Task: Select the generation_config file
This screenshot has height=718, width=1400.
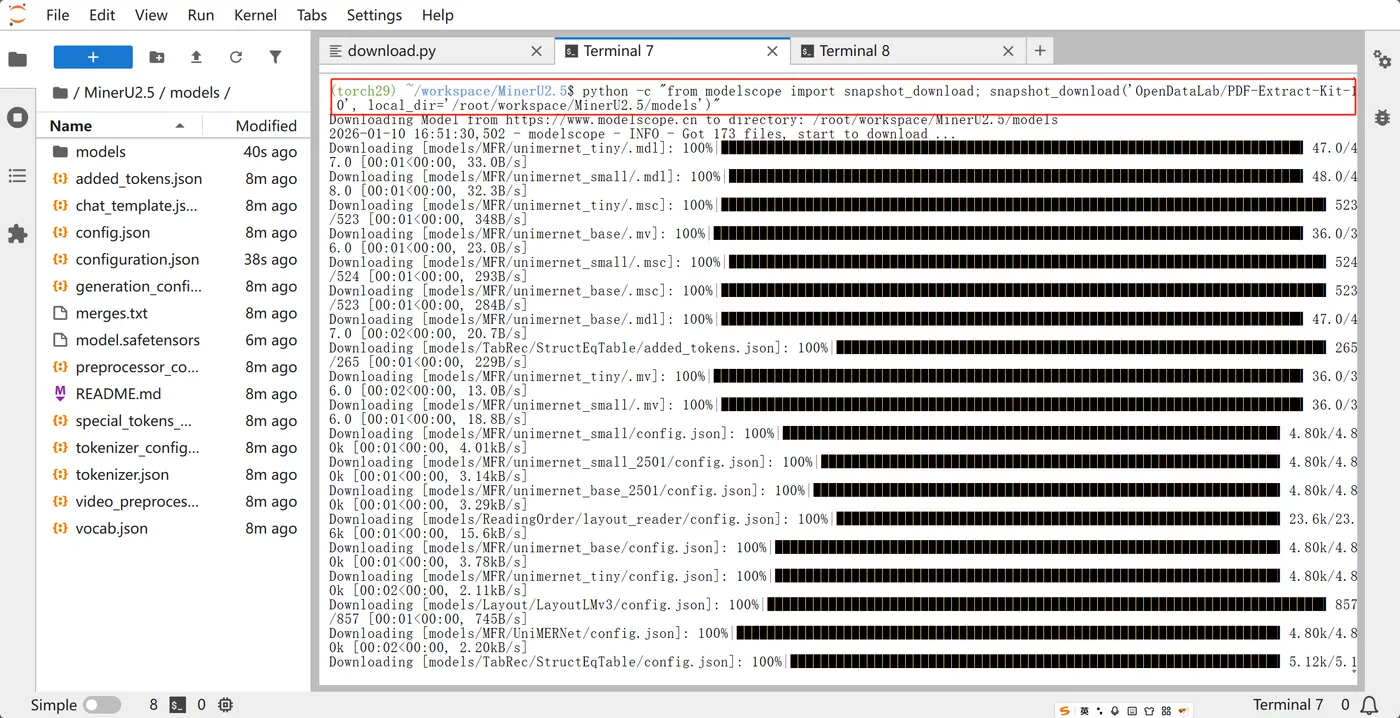Action: 173,287
